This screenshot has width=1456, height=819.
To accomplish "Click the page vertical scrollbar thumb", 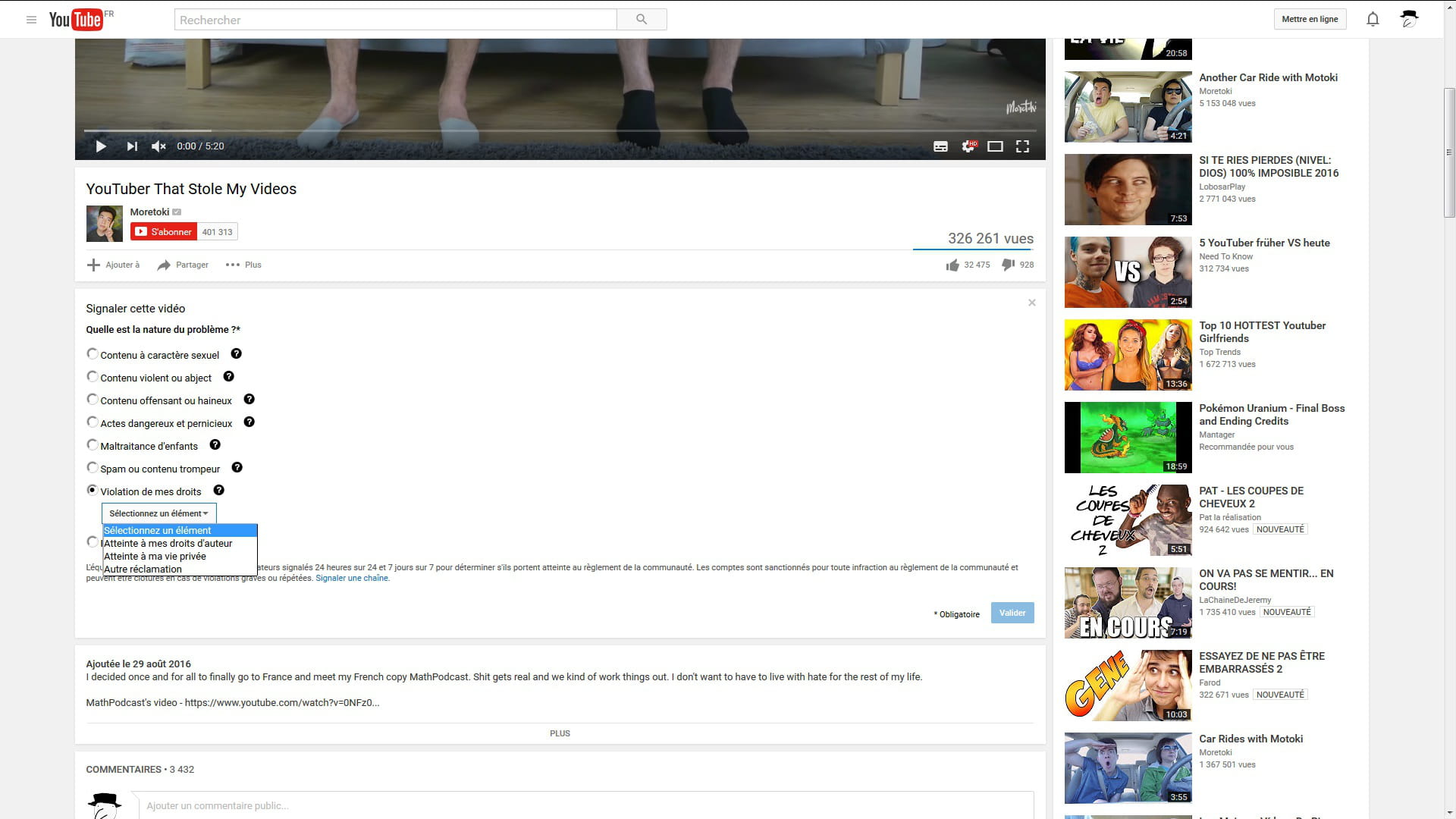I will pos(1449,152).
